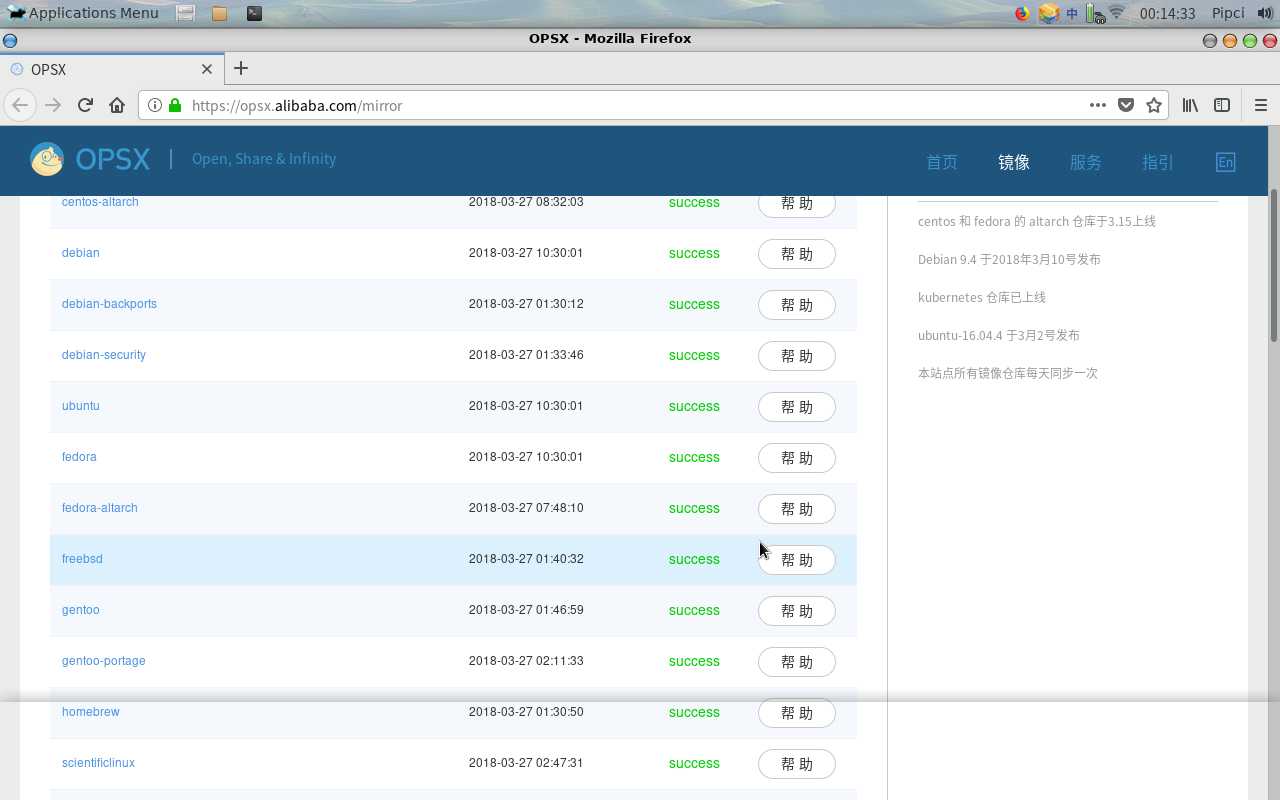Open the ubuntu mirror link

[80, 406]
